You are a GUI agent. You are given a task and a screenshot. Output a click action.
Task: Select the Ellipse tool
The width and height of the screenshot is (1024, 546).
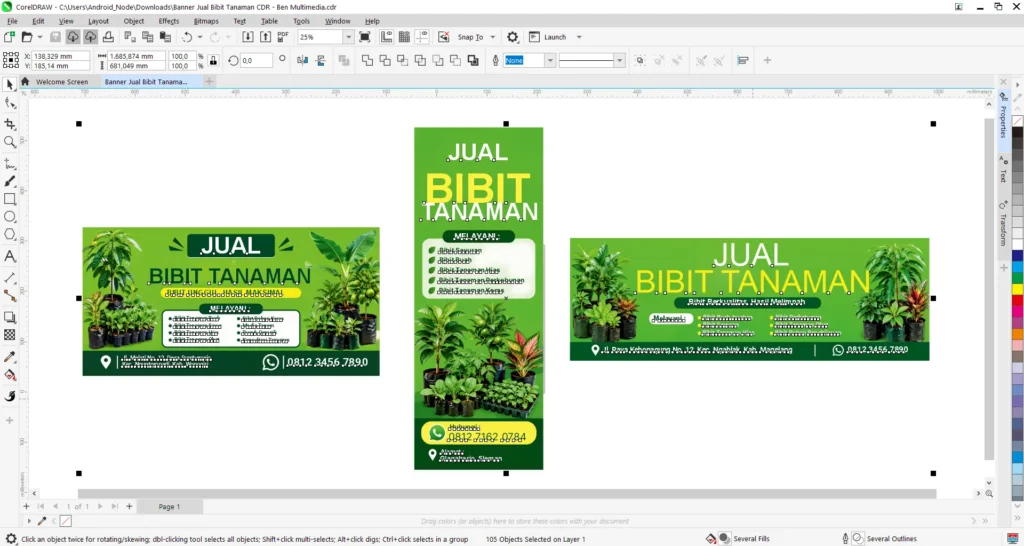(x=10, y=217)
